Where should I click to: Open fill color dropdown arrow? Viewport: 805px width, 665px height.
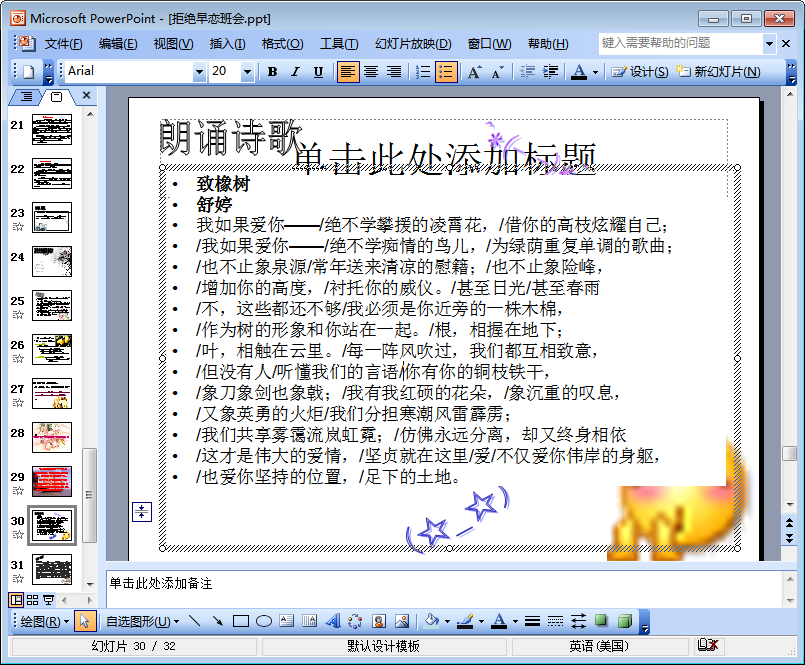click(x=447, y=622)
